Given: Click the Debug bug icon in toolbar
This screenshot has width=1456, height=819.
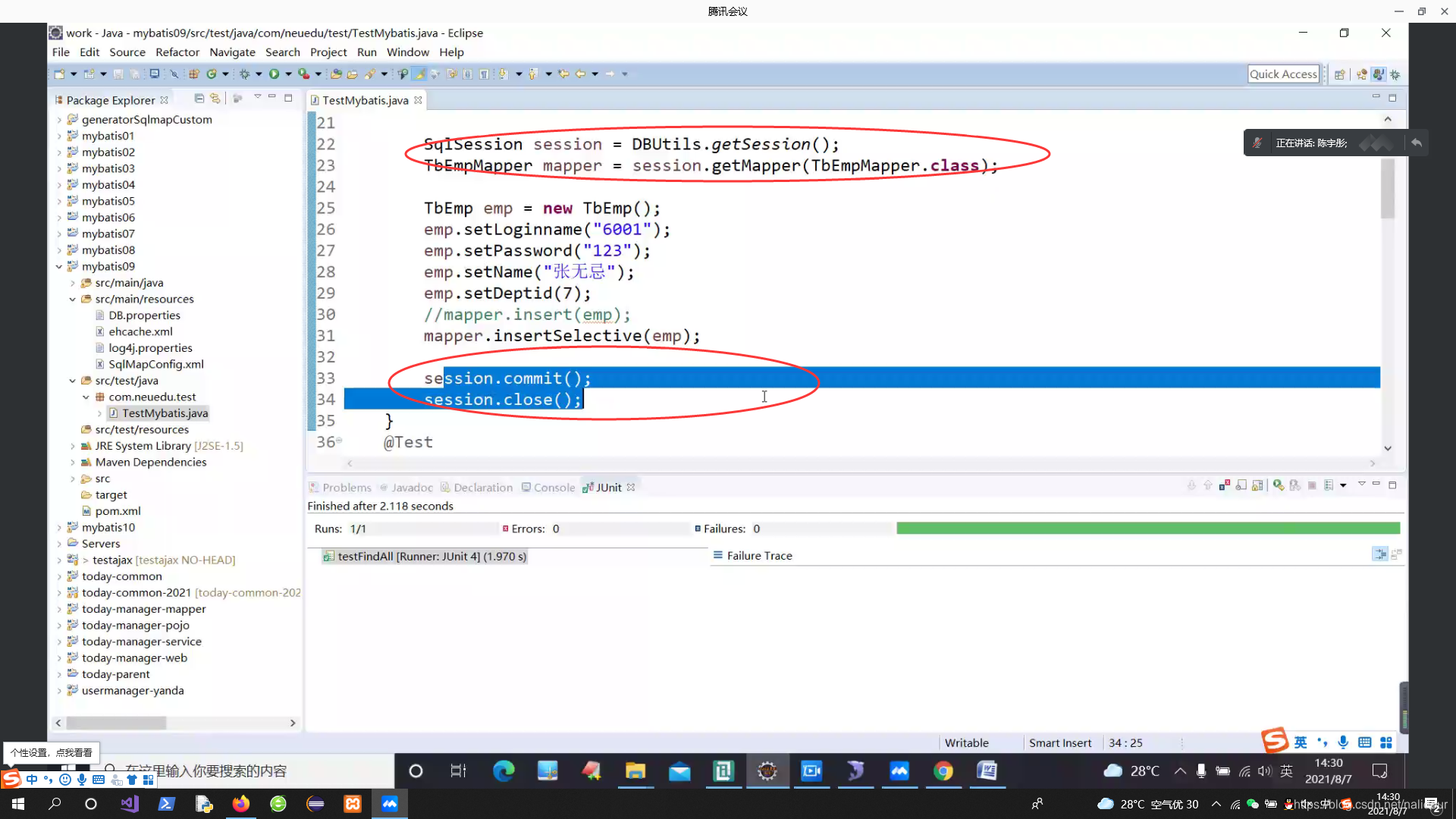Looking at the screenshot, I should [244, 74].
